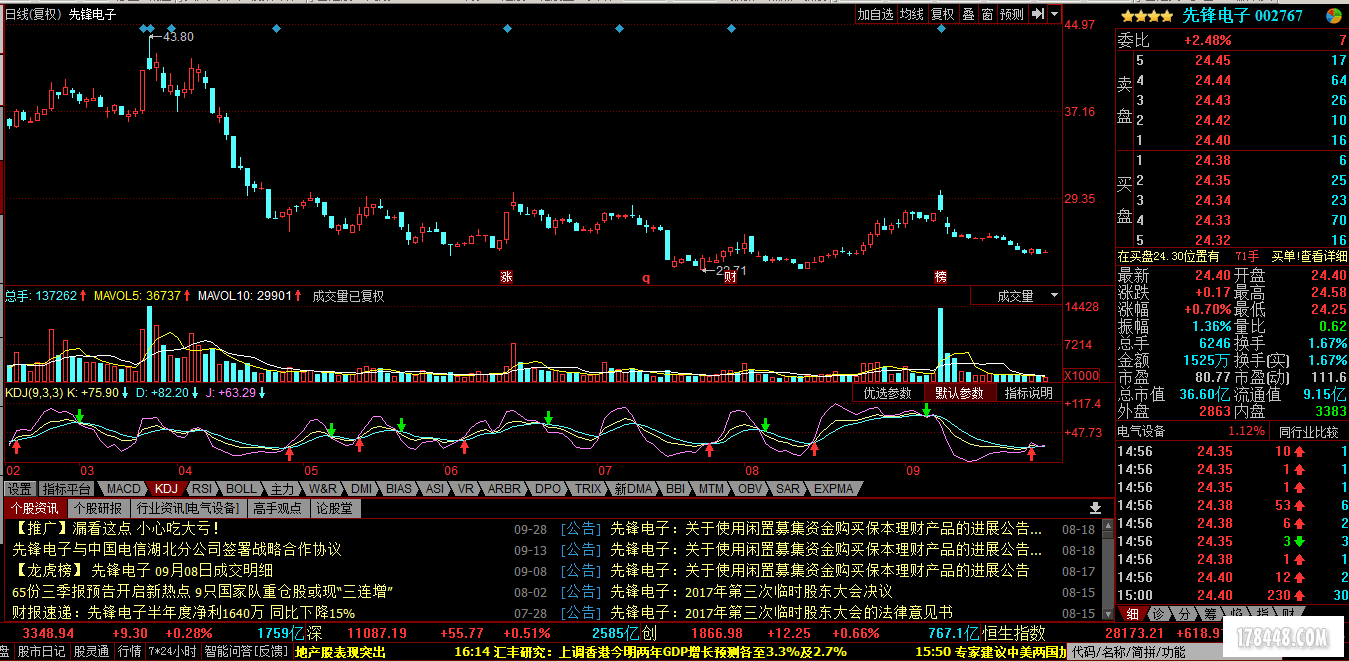Click the 7*24小时 bottom bar button
This screenshot has width=1349, height=662.
(x=172, y=652)
